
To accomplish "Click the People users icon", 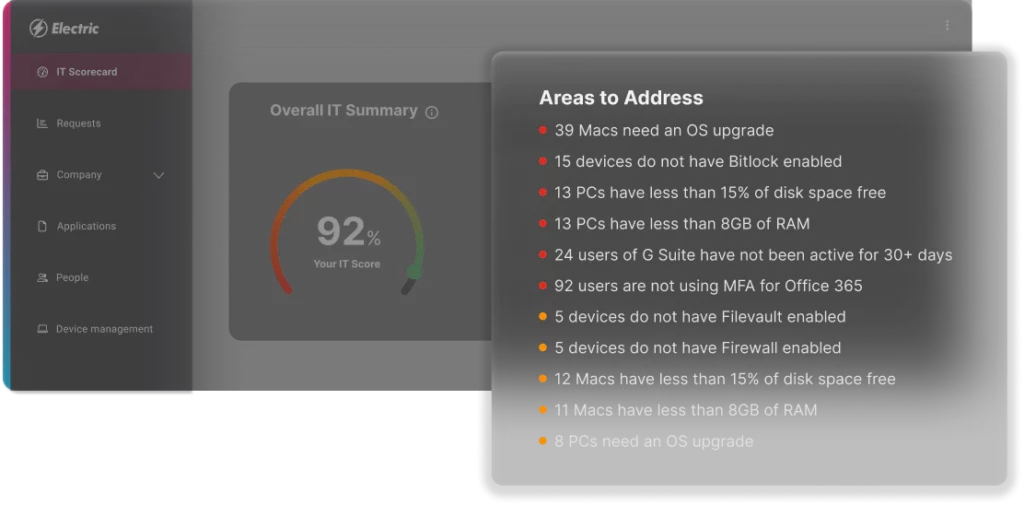I will [x=42, y=278].
